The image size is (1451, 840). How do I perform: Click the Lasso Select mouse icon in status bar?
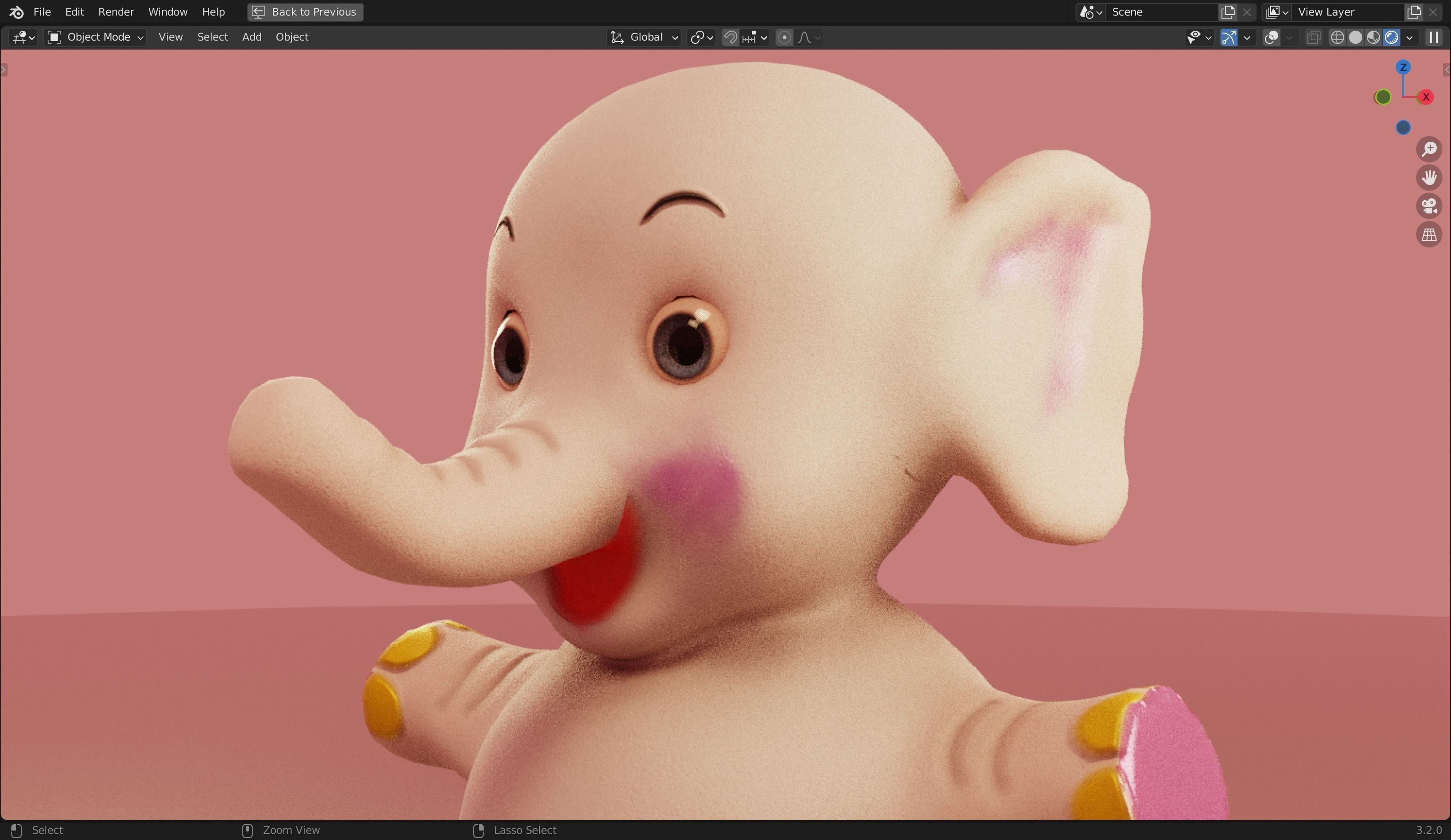478,830
